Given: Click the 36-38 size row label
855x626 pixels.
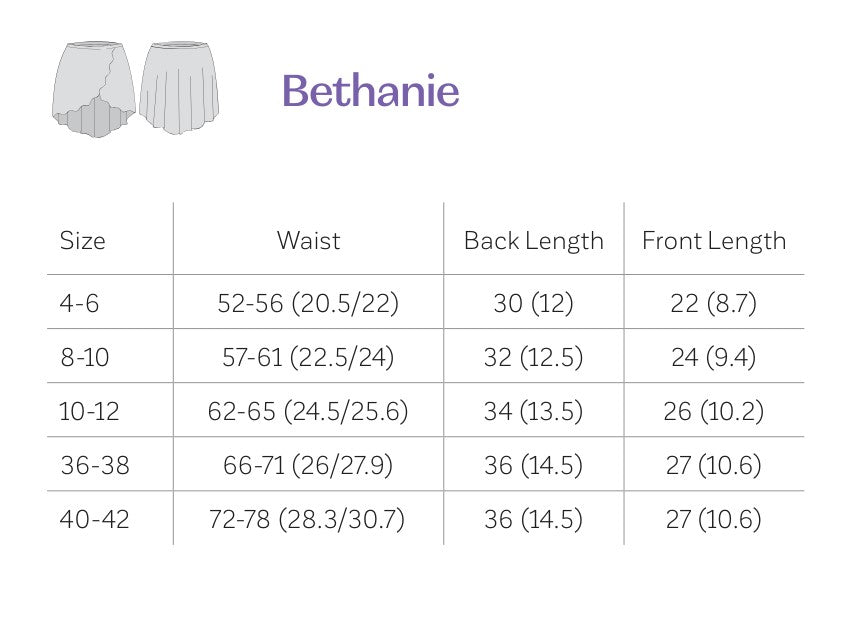Looking at the screenshot, I should pos(94,465).
